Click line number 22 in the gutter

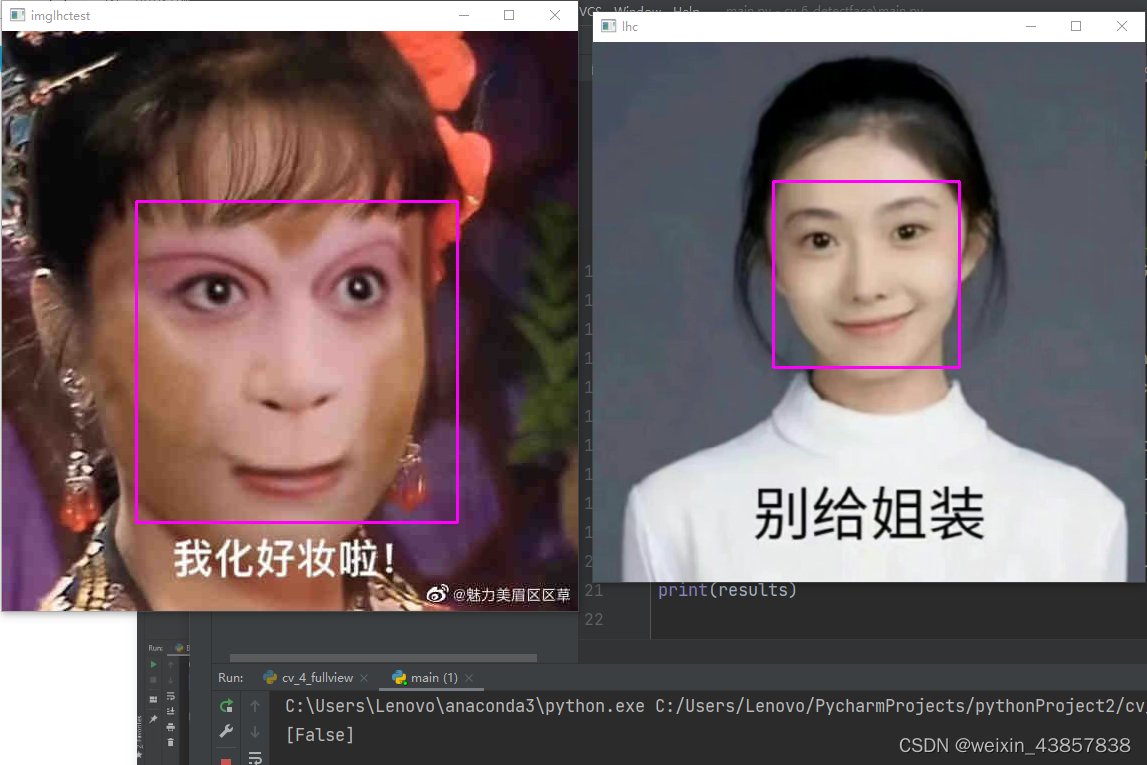click(x=594, y=619)
